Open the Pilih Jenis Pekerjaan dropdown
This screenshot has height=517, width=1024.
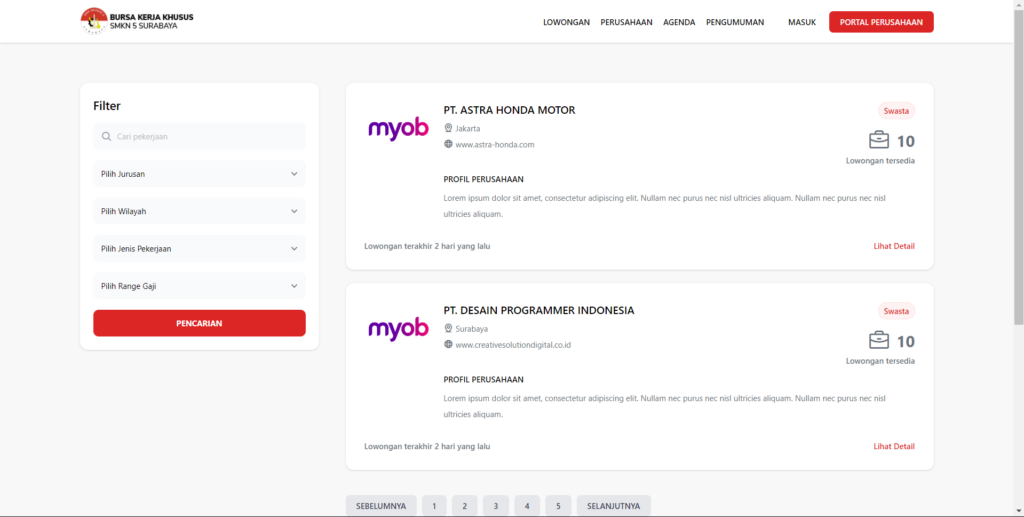(x=199, y=249)
